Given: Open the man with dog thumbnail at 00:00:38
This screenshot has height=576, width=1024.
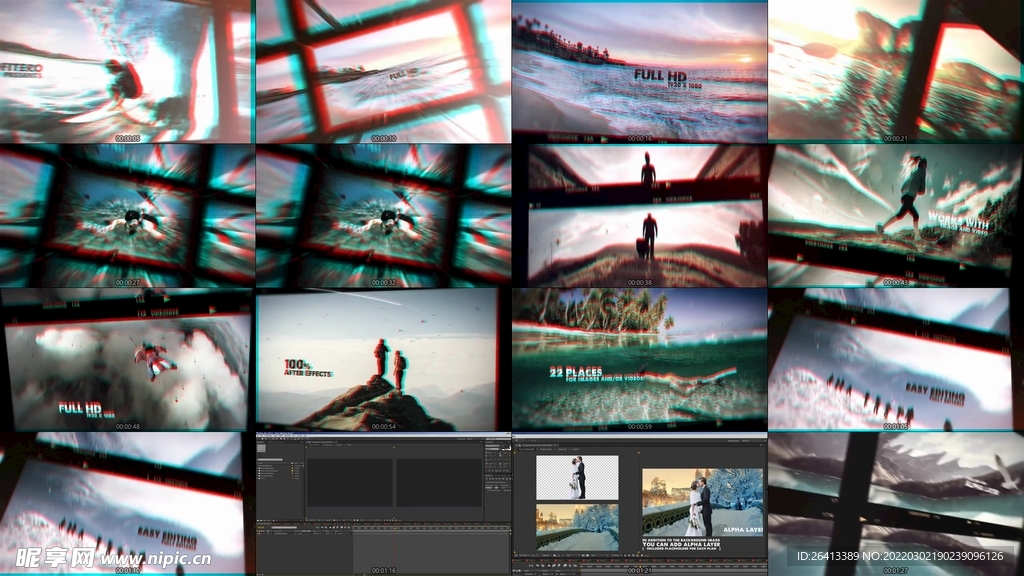Looking at the screenshot, I should coord(639,216).
